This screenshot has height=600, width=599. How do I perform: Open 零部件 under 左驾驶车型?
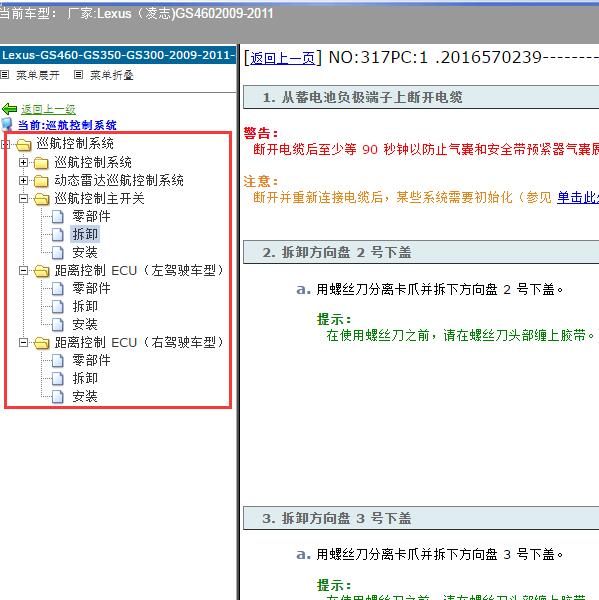click(x=91, y=288)
